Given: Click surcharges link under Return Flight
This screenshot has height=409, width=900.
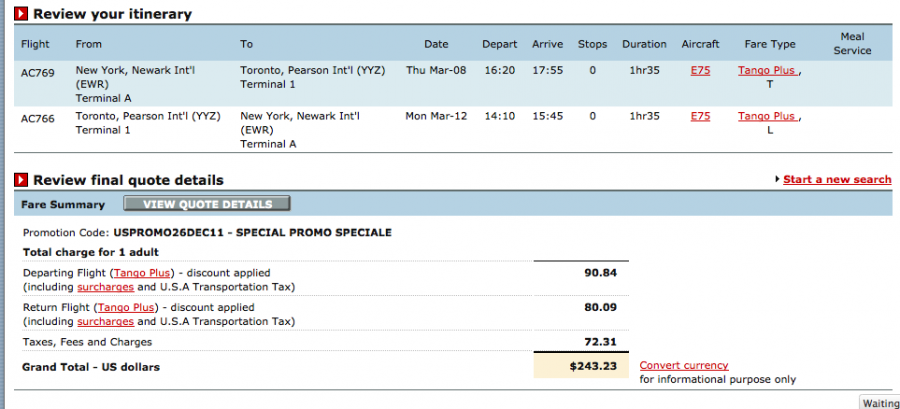Looking at the screenshot, I should pyautogui.click(x=105, y=322).
